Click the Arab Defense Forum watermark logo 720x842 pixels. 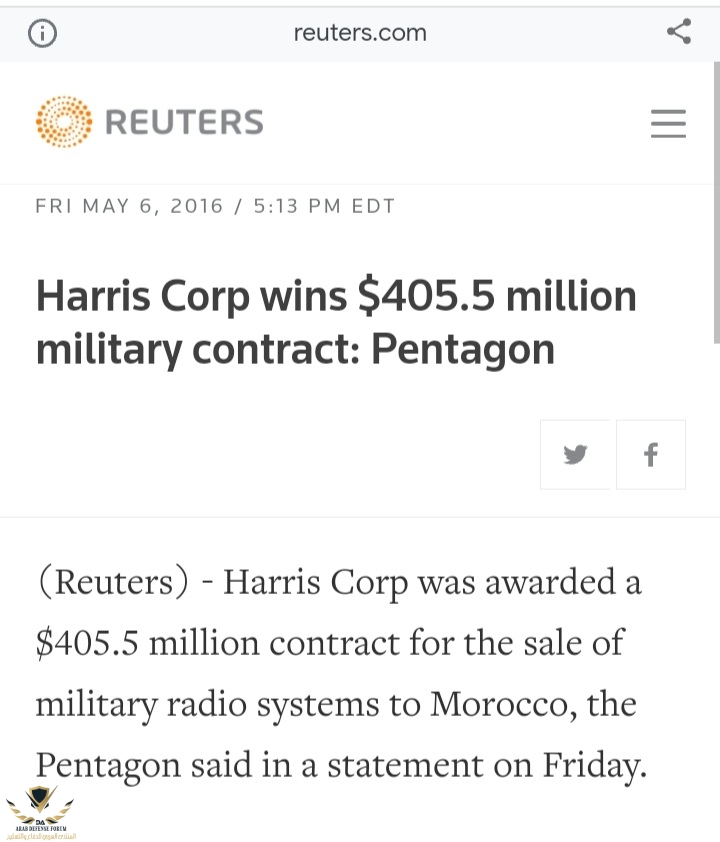(40, 811)
